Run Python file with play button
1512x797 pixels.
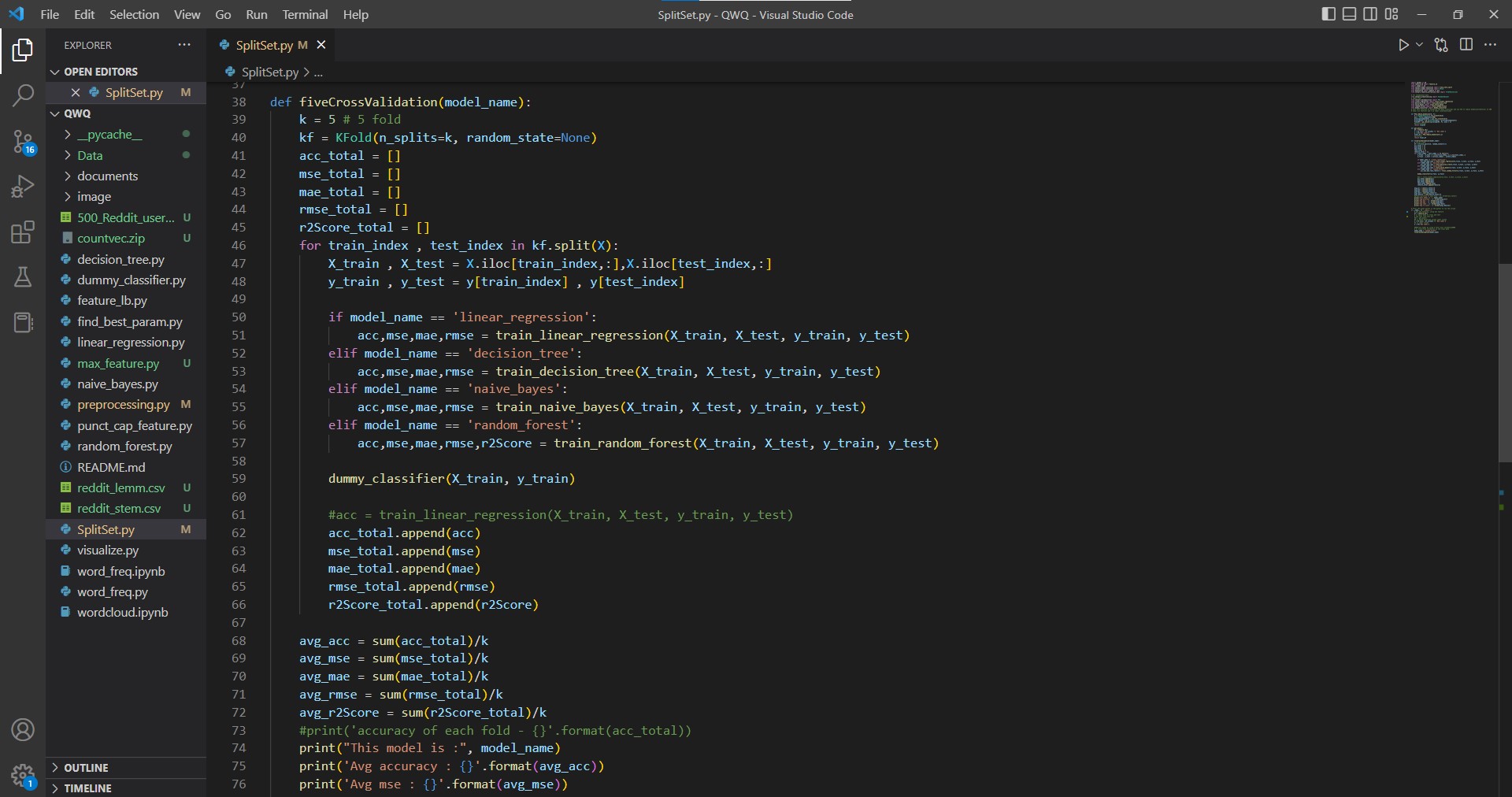1403,45
